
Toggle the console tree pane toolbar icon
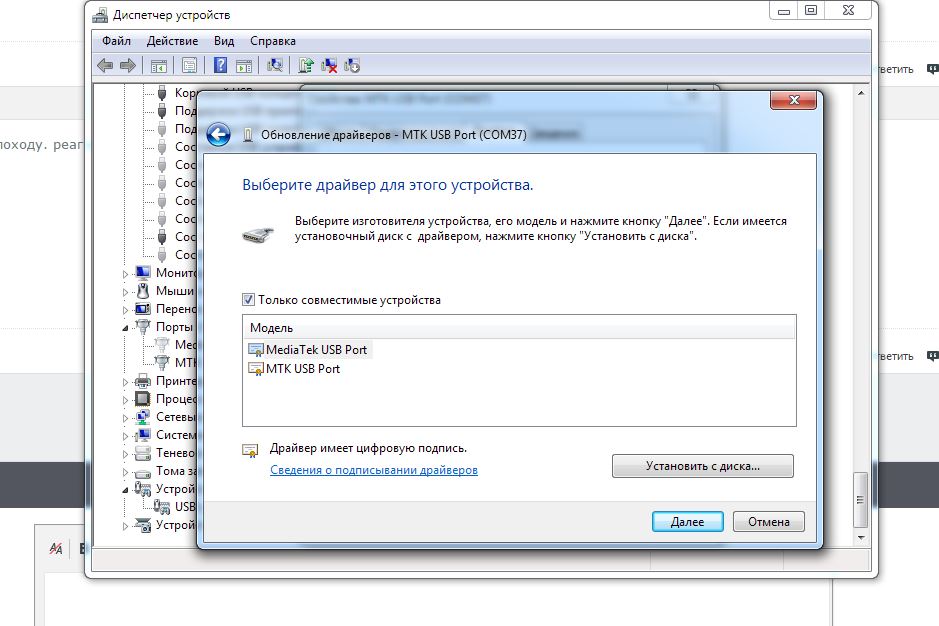pyautogui.click(x=158, y=65)
